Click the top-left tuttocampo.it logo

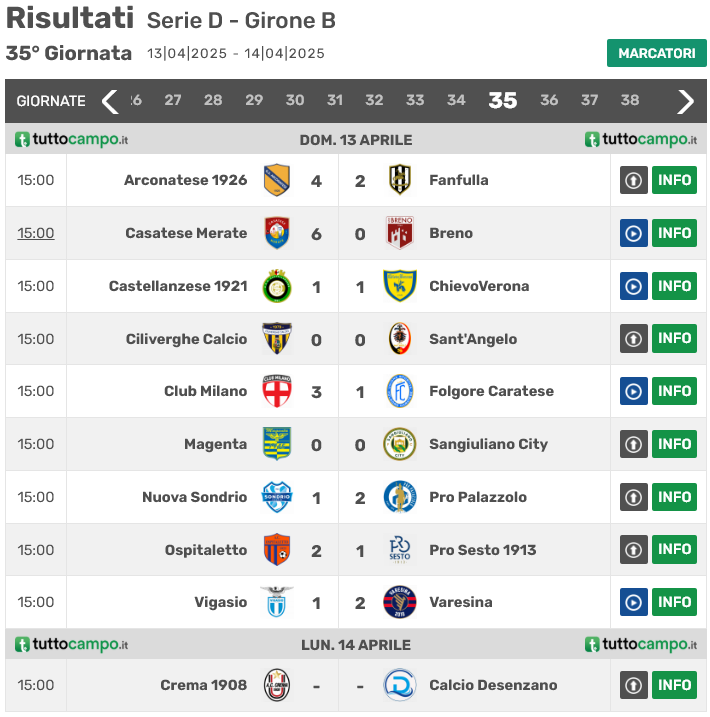point(71,140)
